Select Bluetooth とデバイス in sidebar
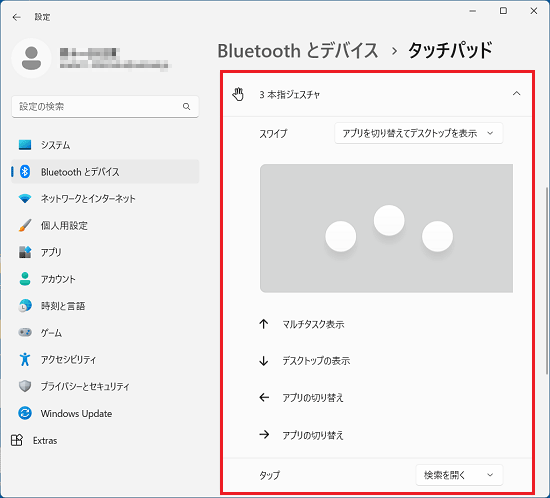This screenshot has width=550, height=498. point(105,171)
